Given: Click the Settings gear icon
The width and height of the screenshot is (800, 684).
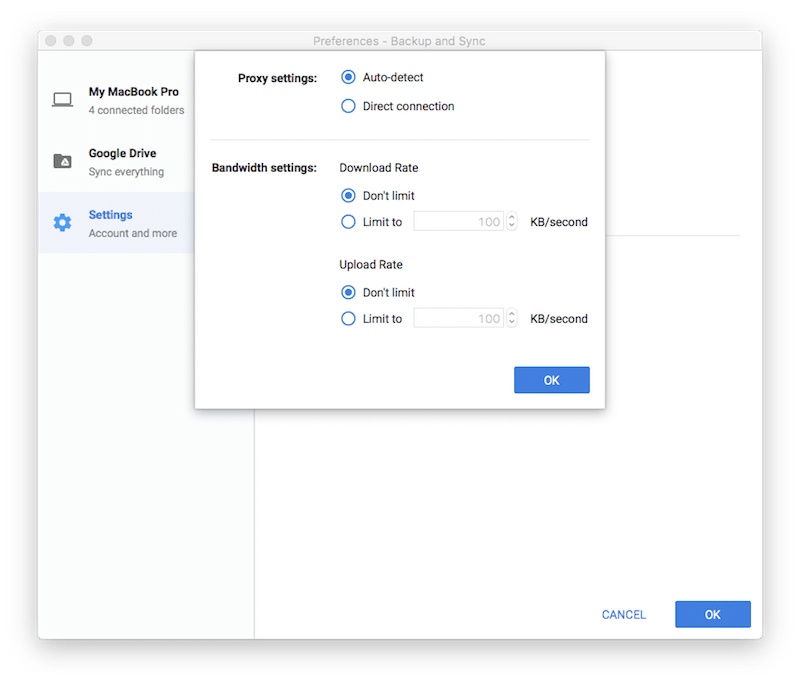Looking at the screenshot, I should click(62, 223).
